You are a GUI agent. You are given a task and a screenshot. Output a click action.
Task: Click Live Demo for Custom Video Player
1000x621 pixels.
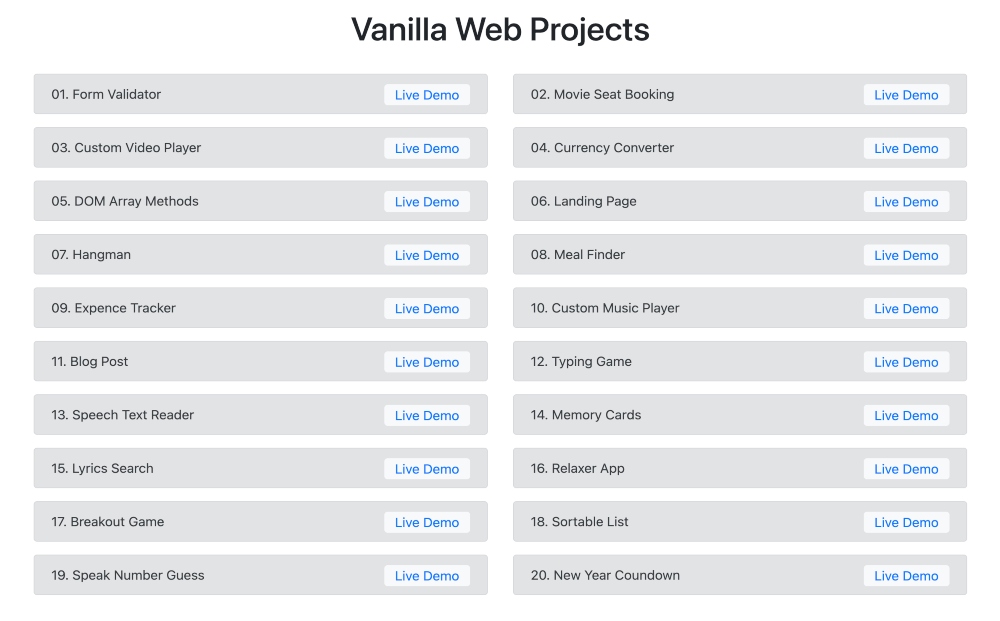click(427, 148)
